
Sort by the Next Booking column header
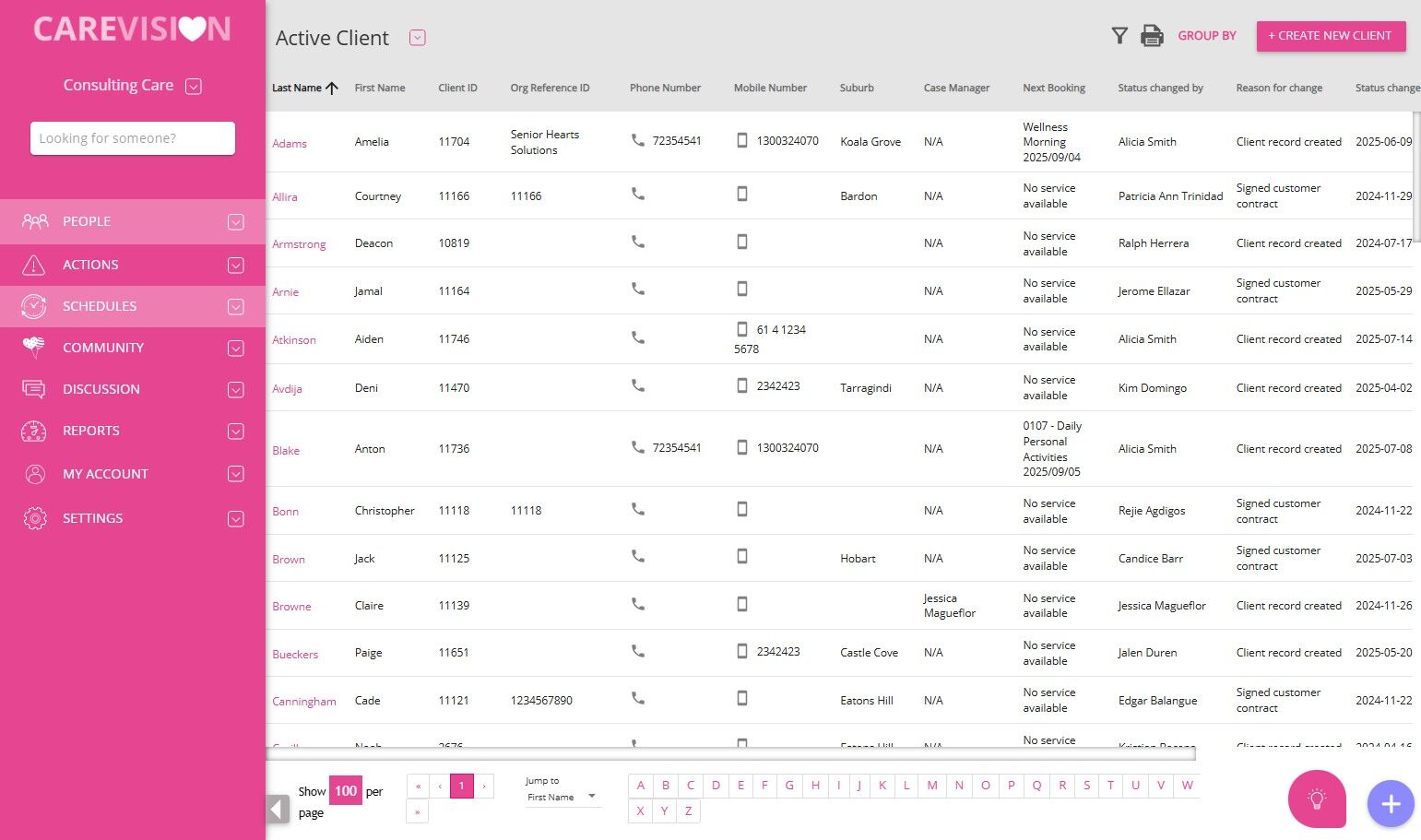click(1054, 89)
